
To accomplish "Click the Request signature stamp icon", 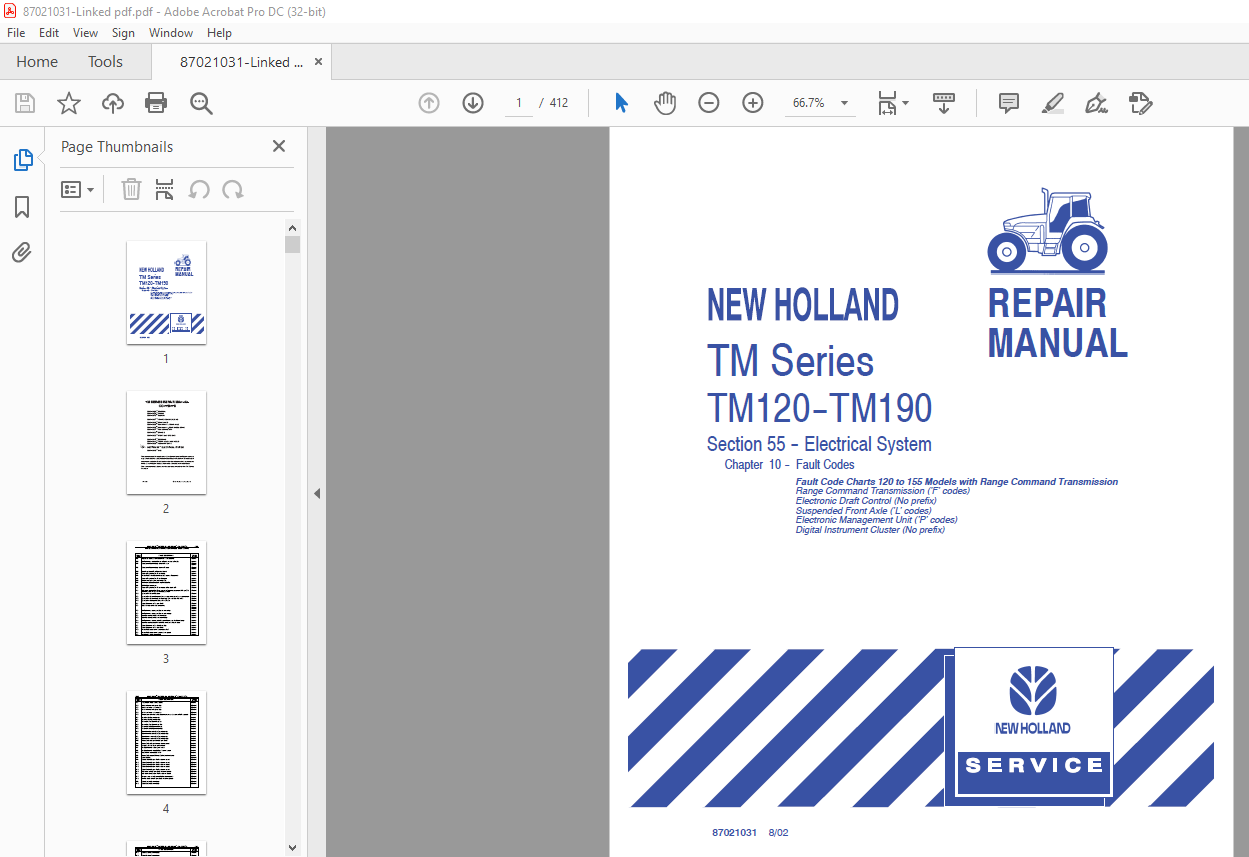I will (1141, 103).
